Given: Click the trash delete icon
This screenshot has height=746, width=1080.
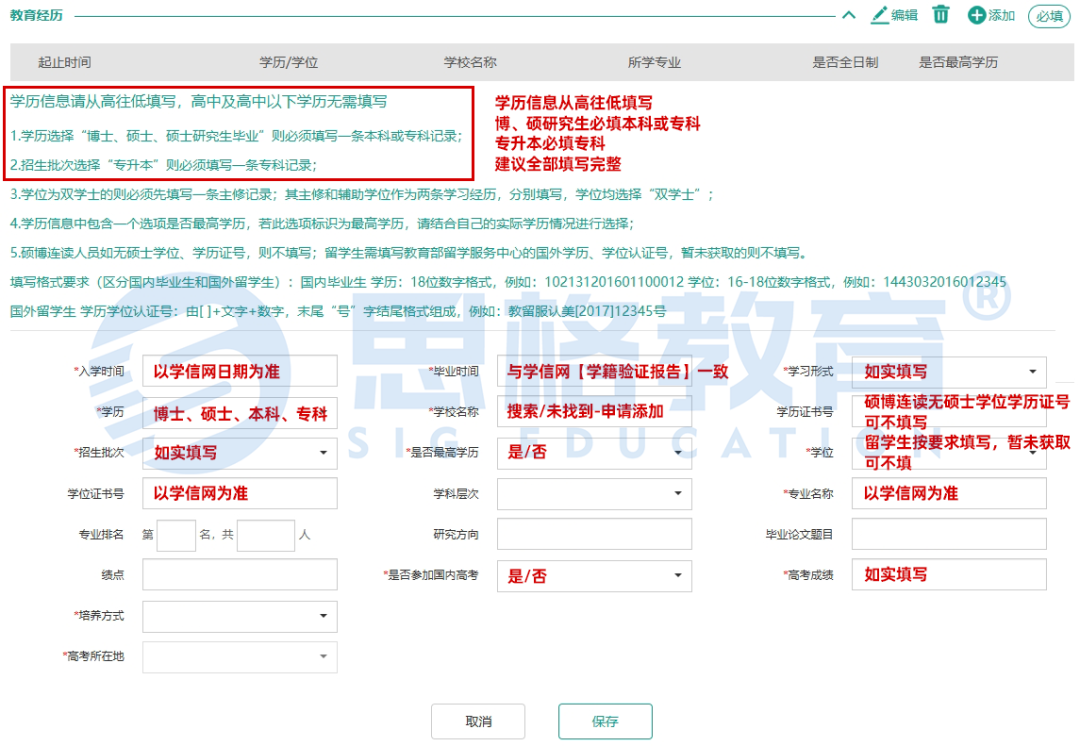Looking at the screenshot, I should (x=941, y=15).
